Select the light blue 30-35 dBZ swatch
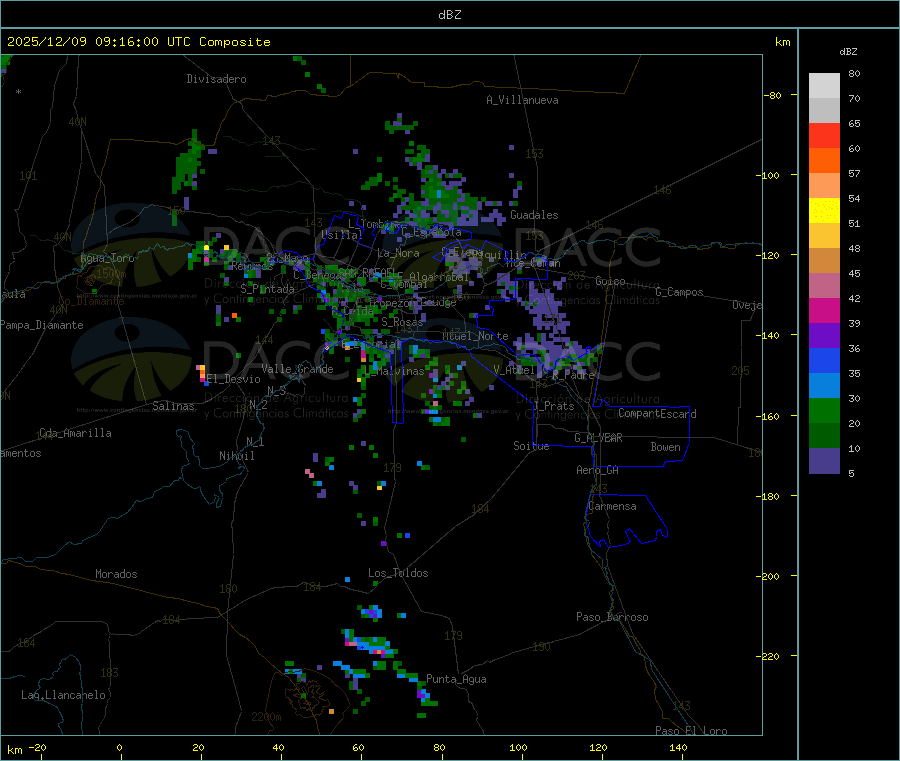The height and width of the screenshot is (761, 900). (824, 386)
